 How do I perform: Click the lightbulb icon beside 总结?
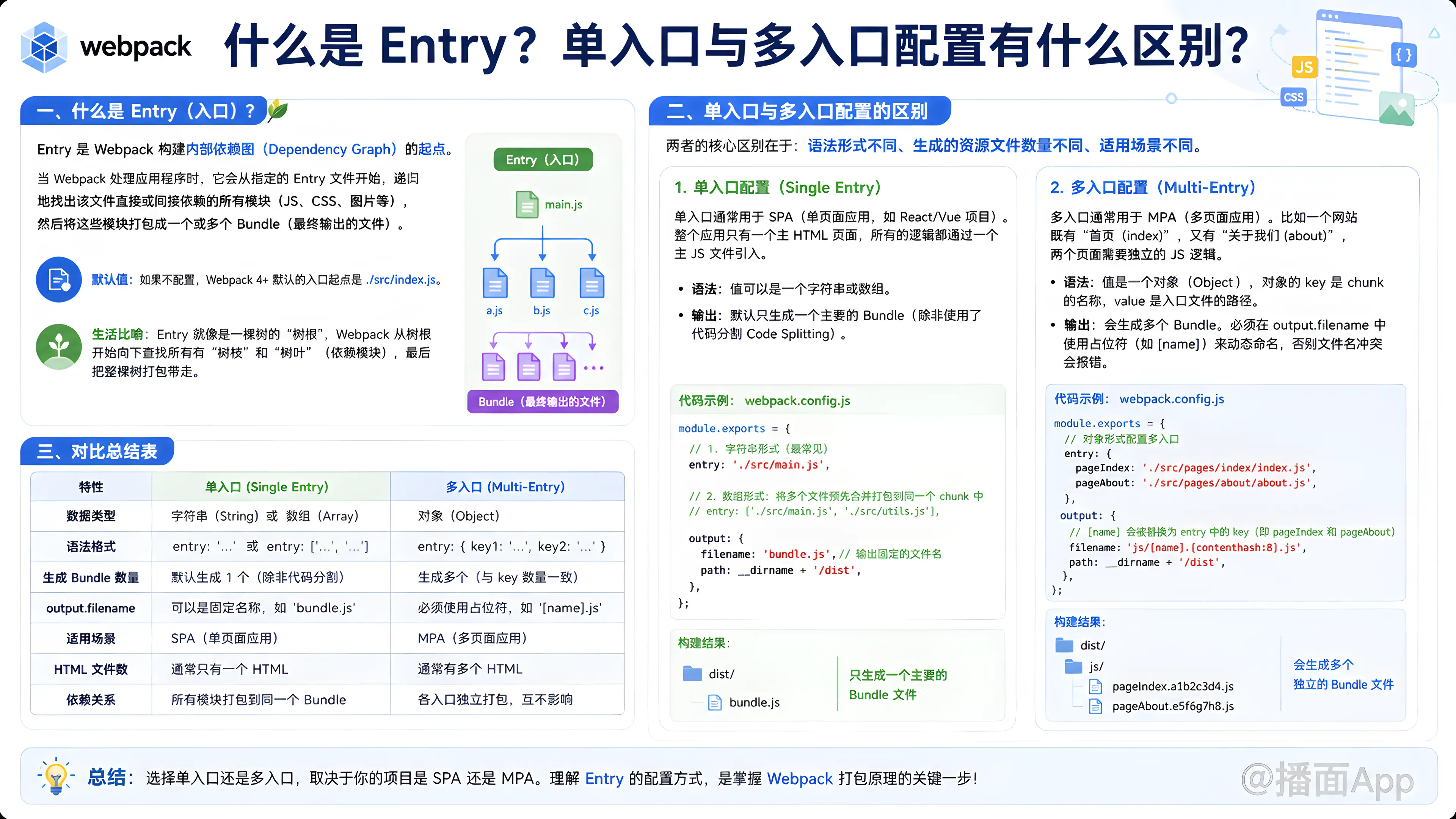(55, 777)
